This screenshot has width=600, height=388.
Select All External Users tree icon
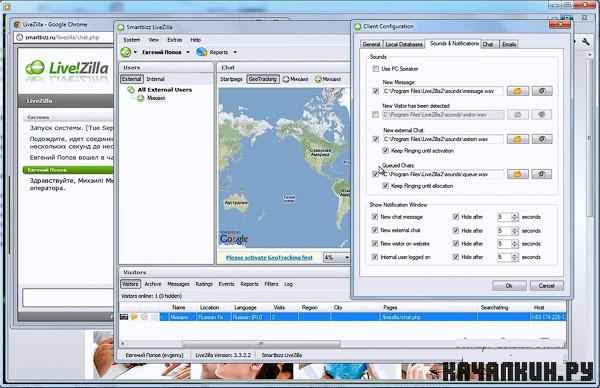tap(131, 90)
